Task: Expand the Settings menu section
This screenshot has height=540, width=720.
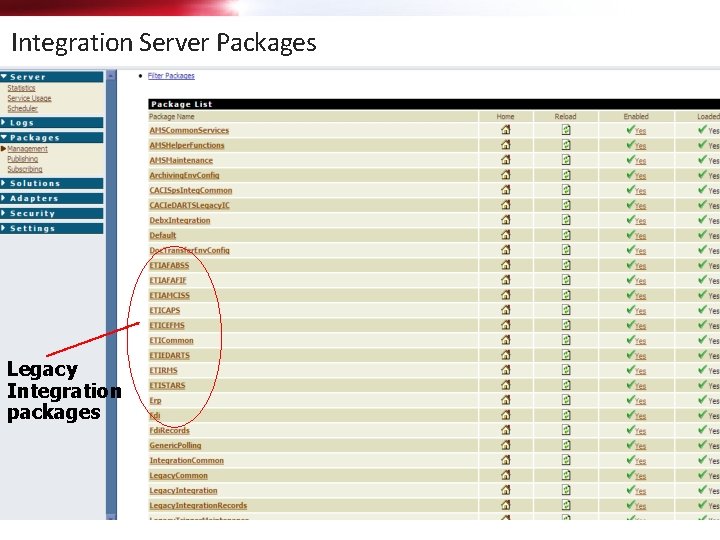Action: point(51,228)
